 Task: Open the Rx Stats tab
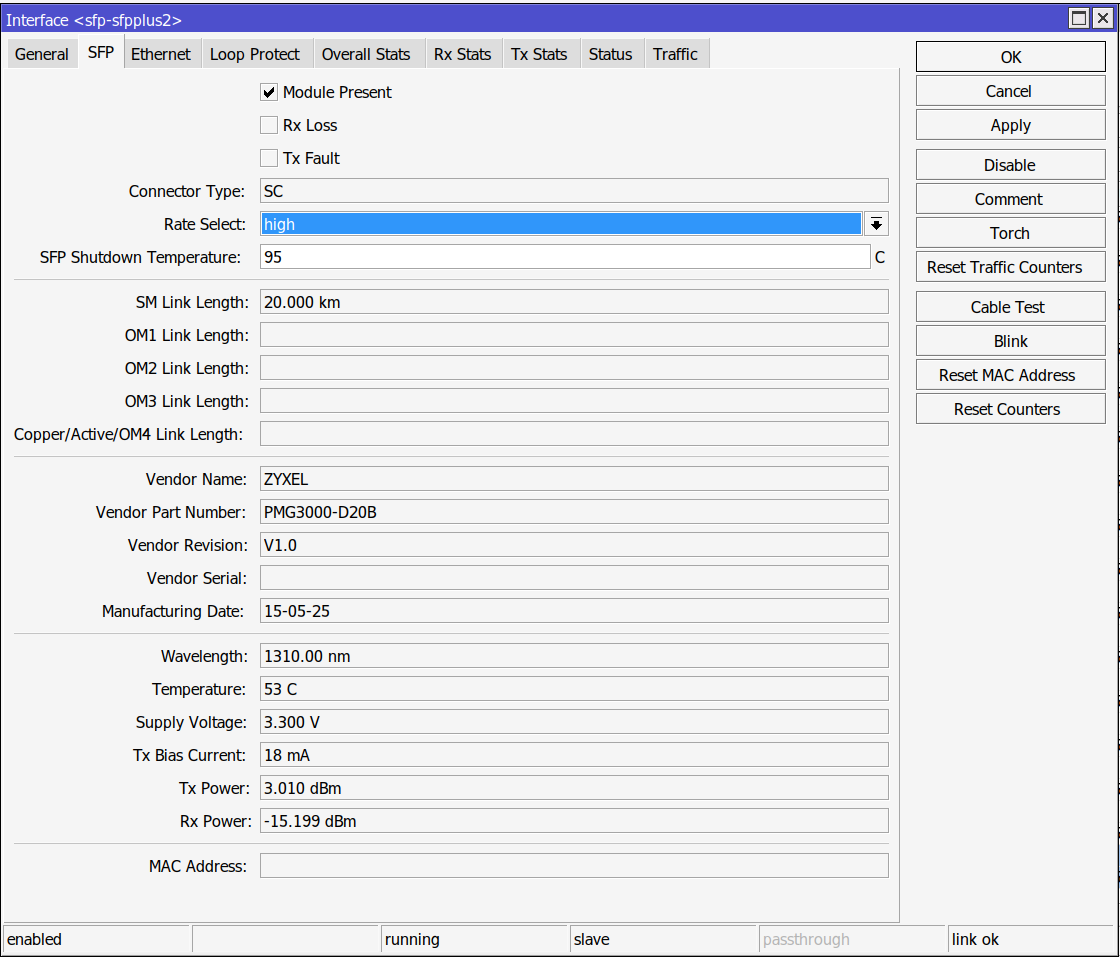click(463, 53)
